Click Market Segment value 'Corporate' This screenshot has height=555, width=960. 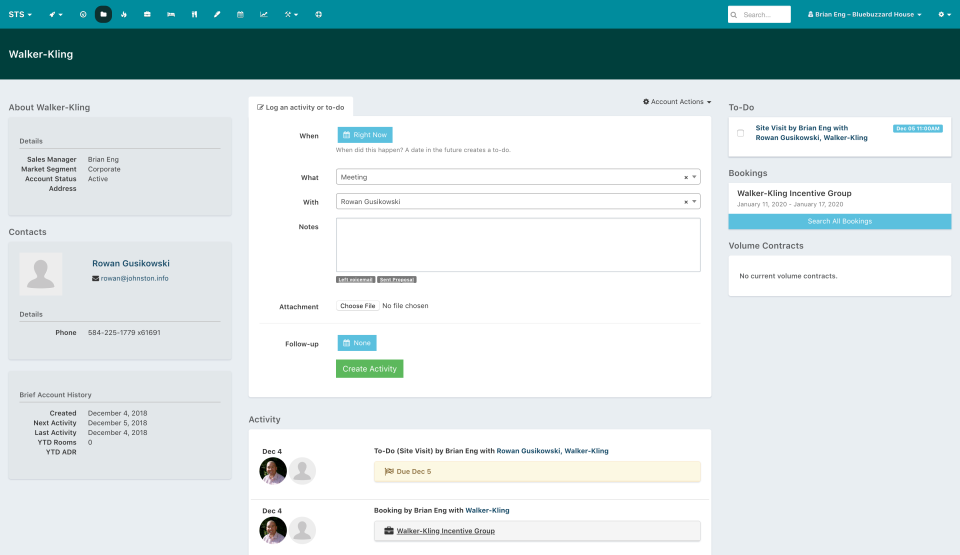[x=104, y=169]
